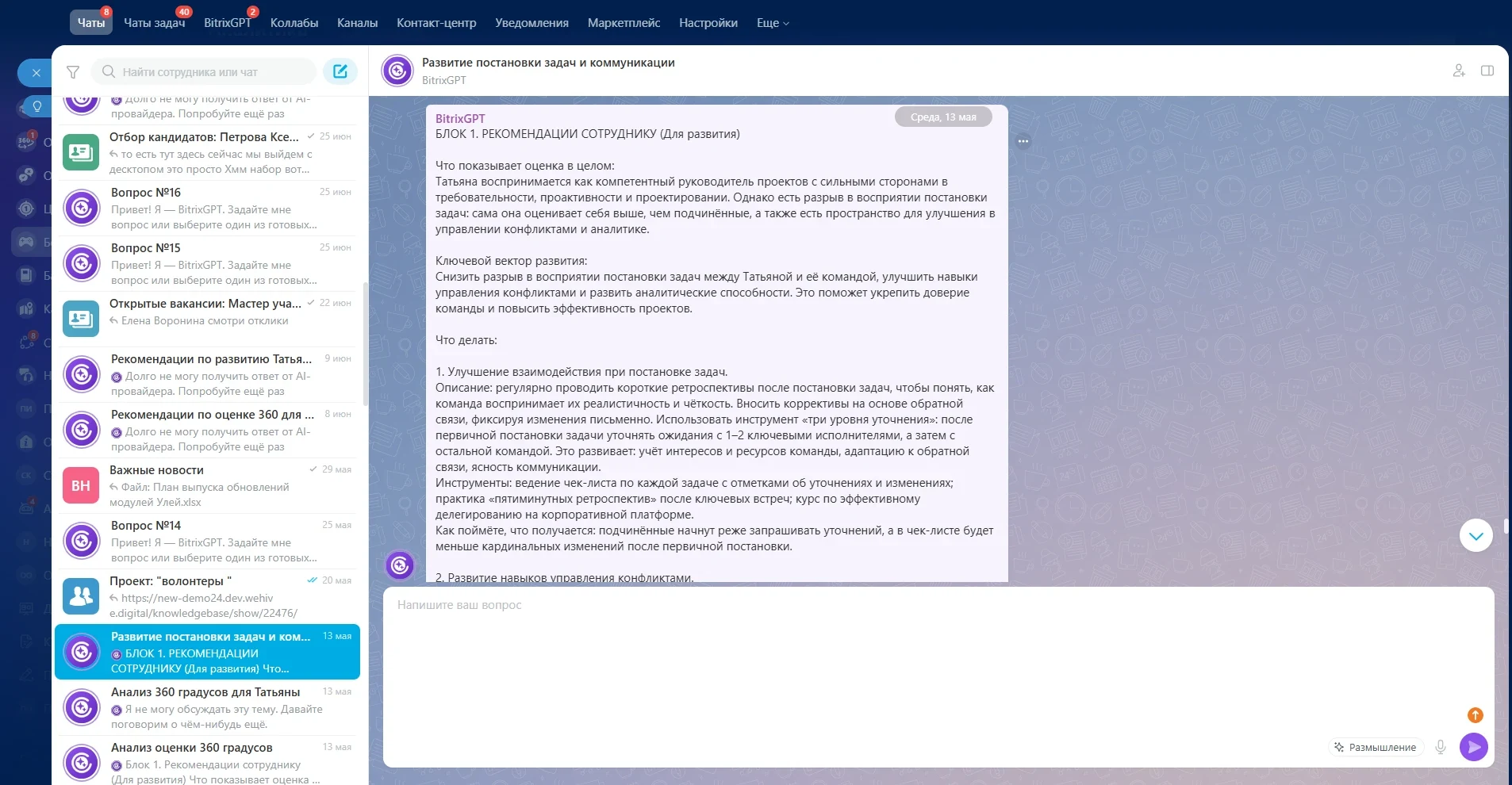Open the "Каналы" tab
Image resolution: width=1512 pixels, height=785 pixels.
pos(357,23)
